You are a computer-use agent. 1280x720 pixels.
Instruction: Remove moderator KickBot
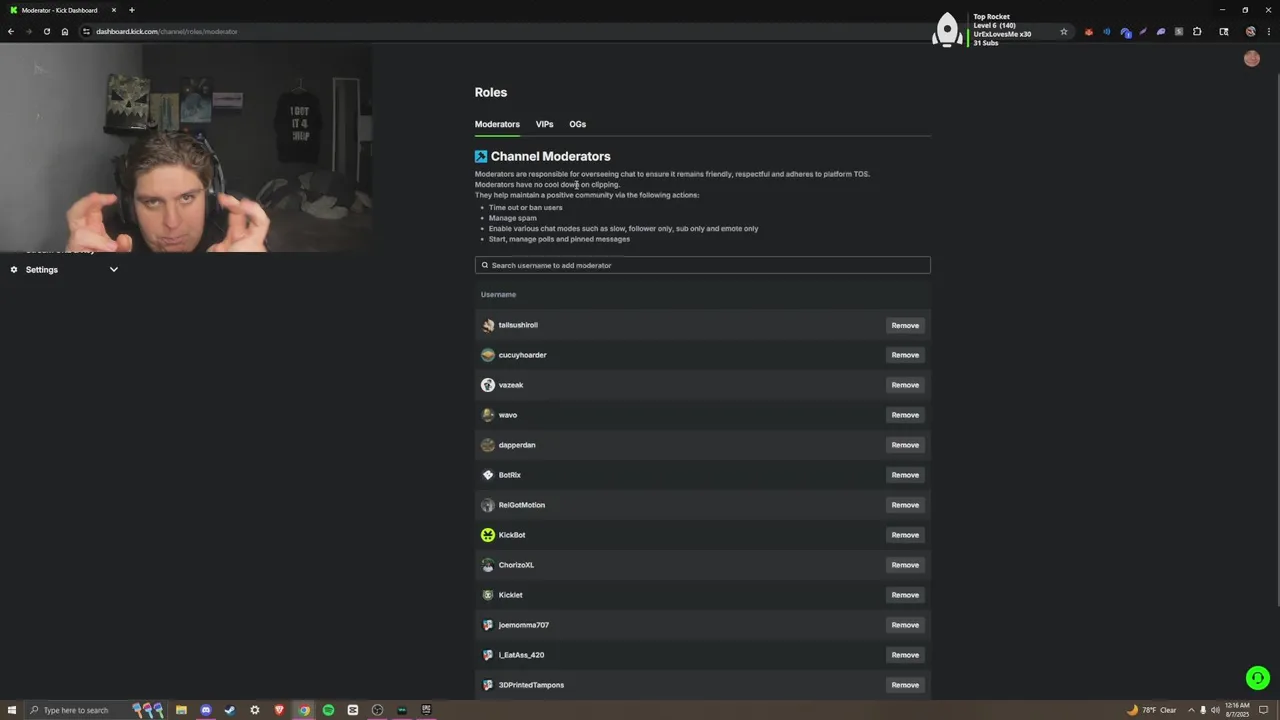click(x=905, y=535)
